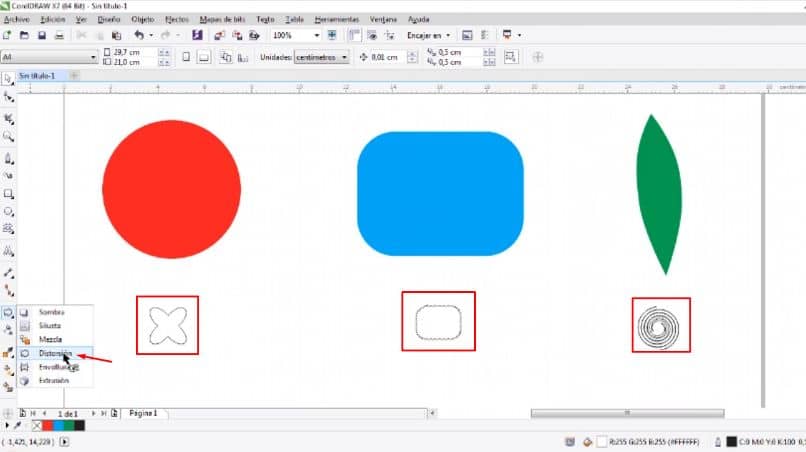Screen dimensions: 806x452
Task: Click the Import icon in standard toolbar
Action: [x=219, y=35]
